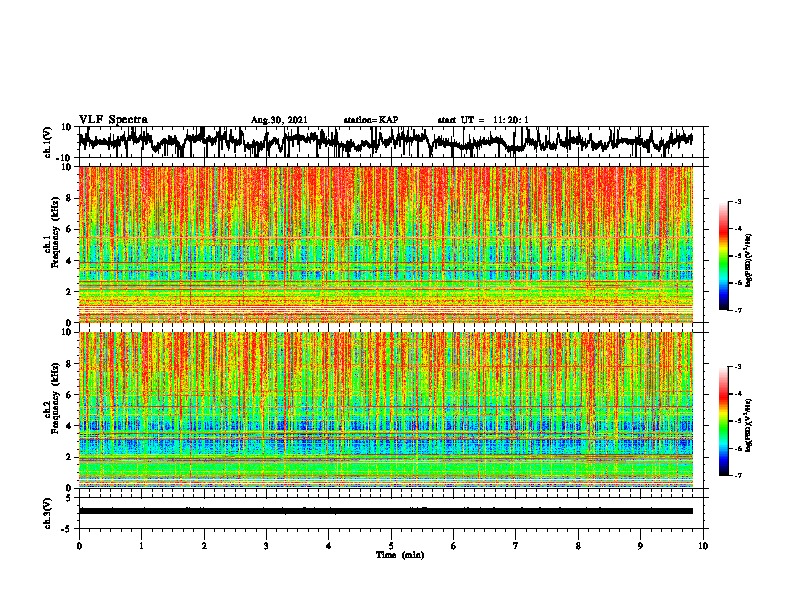Select the date text "Aug.30, 2021"
792x612 pixels.
(279, 120)
